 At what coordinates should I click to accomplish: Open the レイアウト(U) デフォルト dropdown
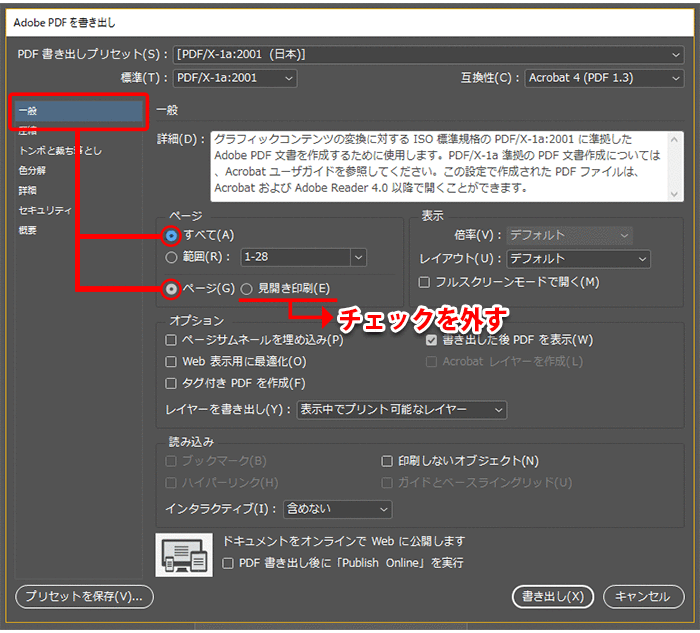[579, 259]
